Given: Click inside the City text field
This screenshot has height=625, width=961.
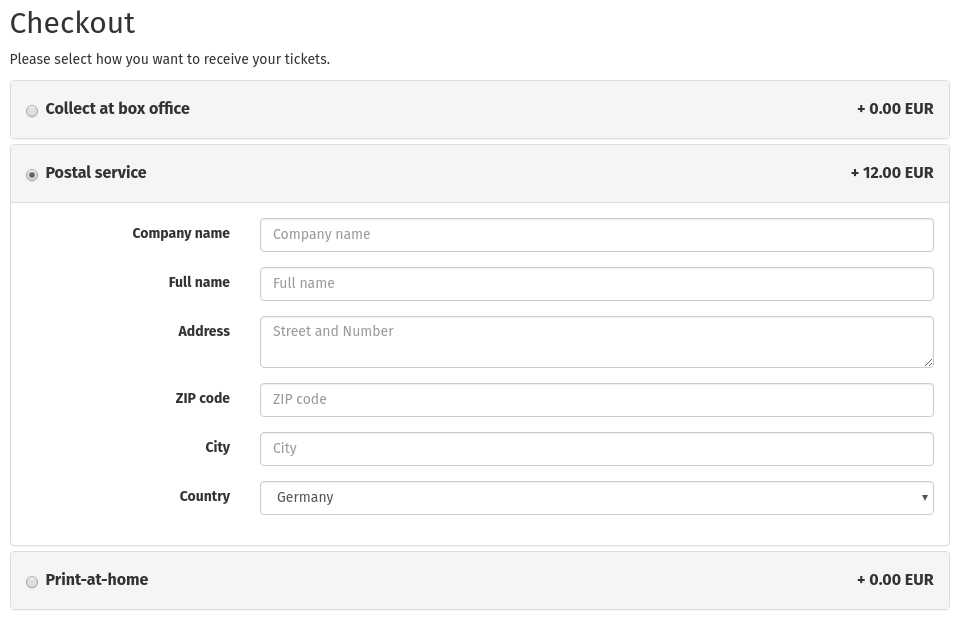Looking at the screenshot, I should (x=596, y=449).
